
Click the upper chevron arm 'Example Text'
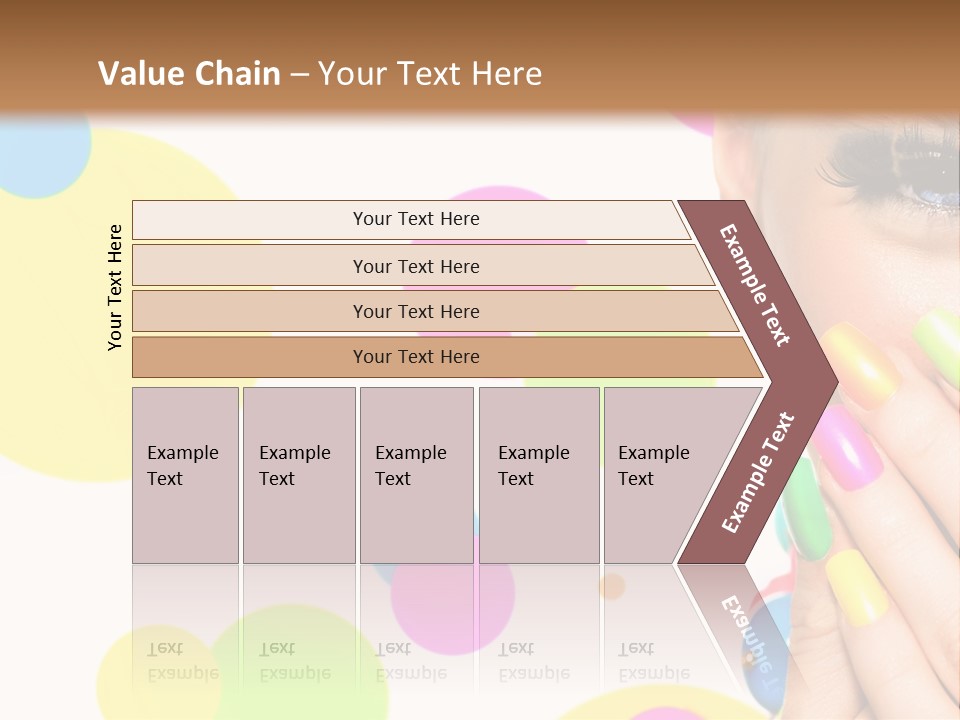pos(757,283)
